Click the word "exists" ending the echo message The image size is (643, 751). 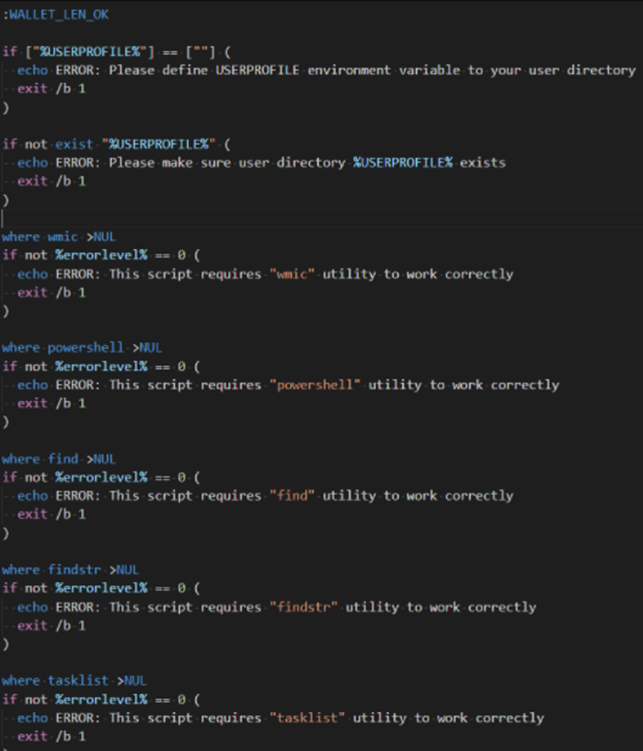483,163
